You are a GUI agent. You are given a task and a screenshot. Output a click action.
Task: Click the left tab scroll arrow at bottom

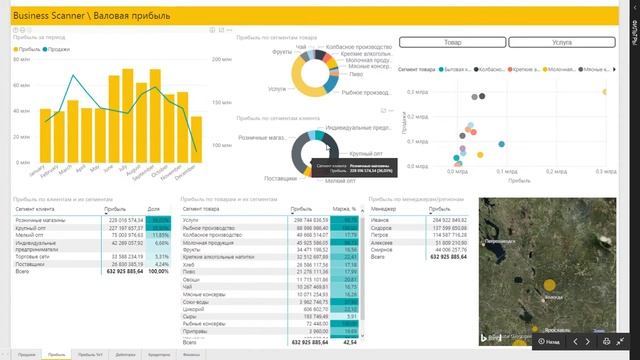click(3, 355)
